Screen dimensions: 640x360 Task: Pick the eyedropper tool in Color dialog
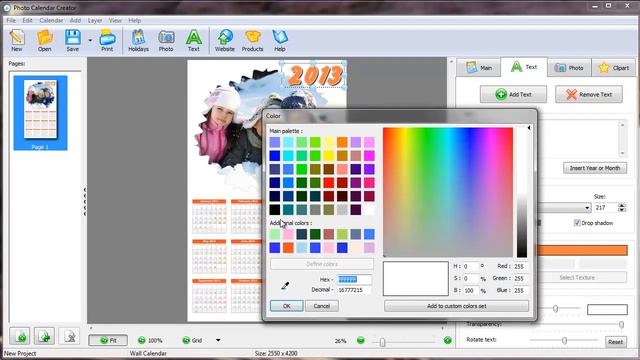(285, 286)
